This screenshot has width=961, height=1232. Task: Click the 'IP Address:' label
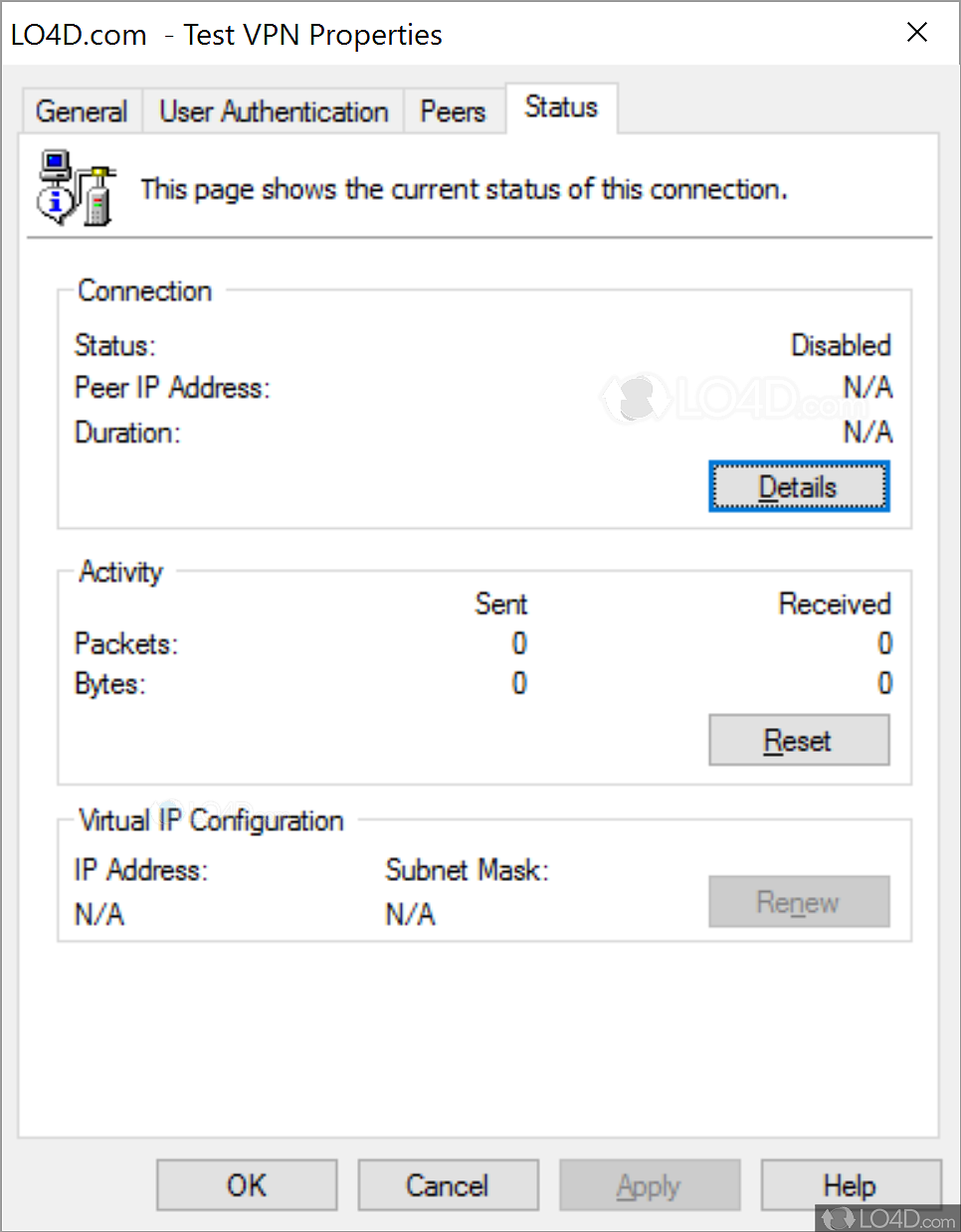click(x=141, y=870)
